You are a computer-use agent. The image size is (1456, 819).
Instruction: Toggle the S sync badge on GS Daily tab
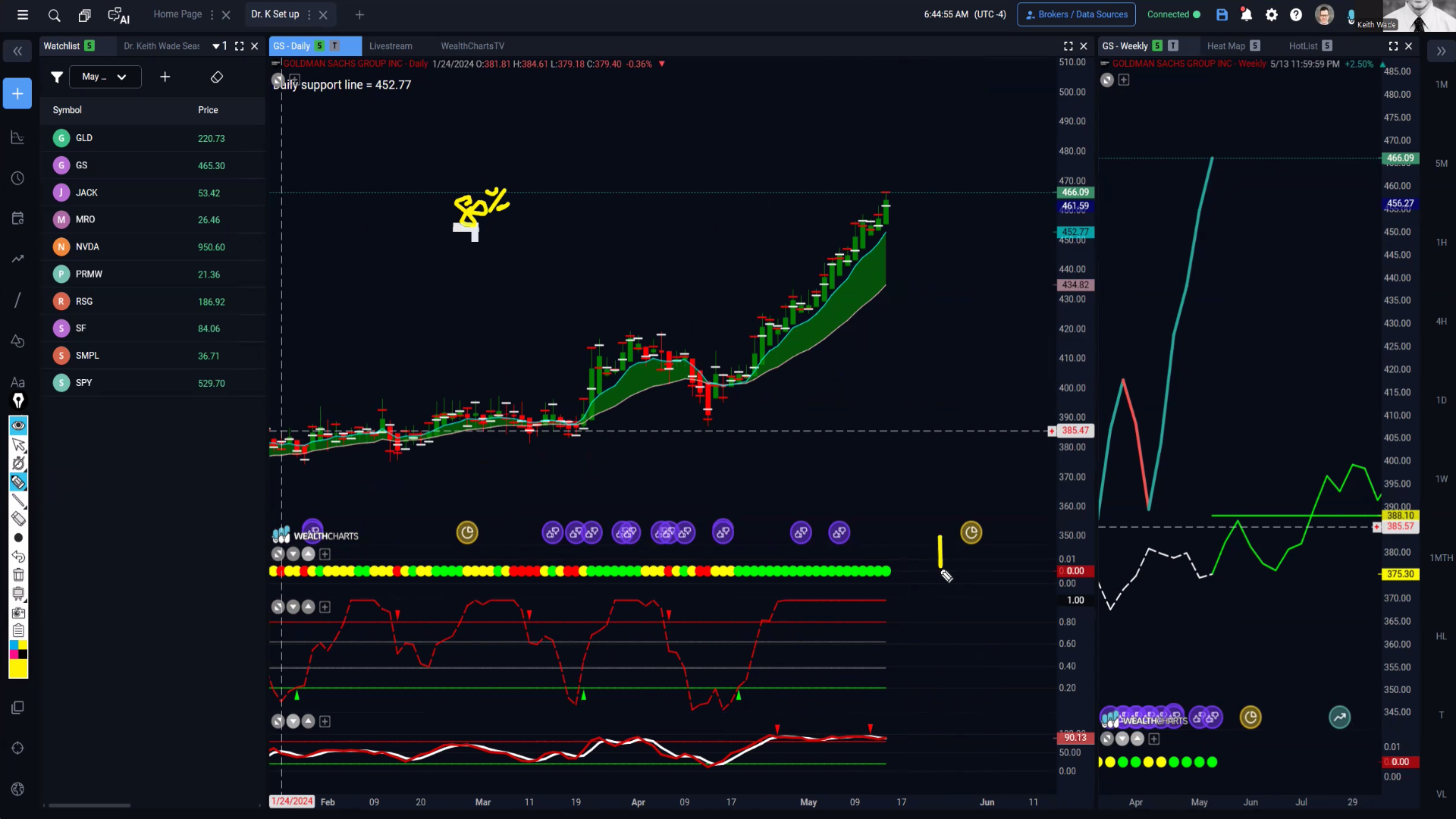click(319, 45)
